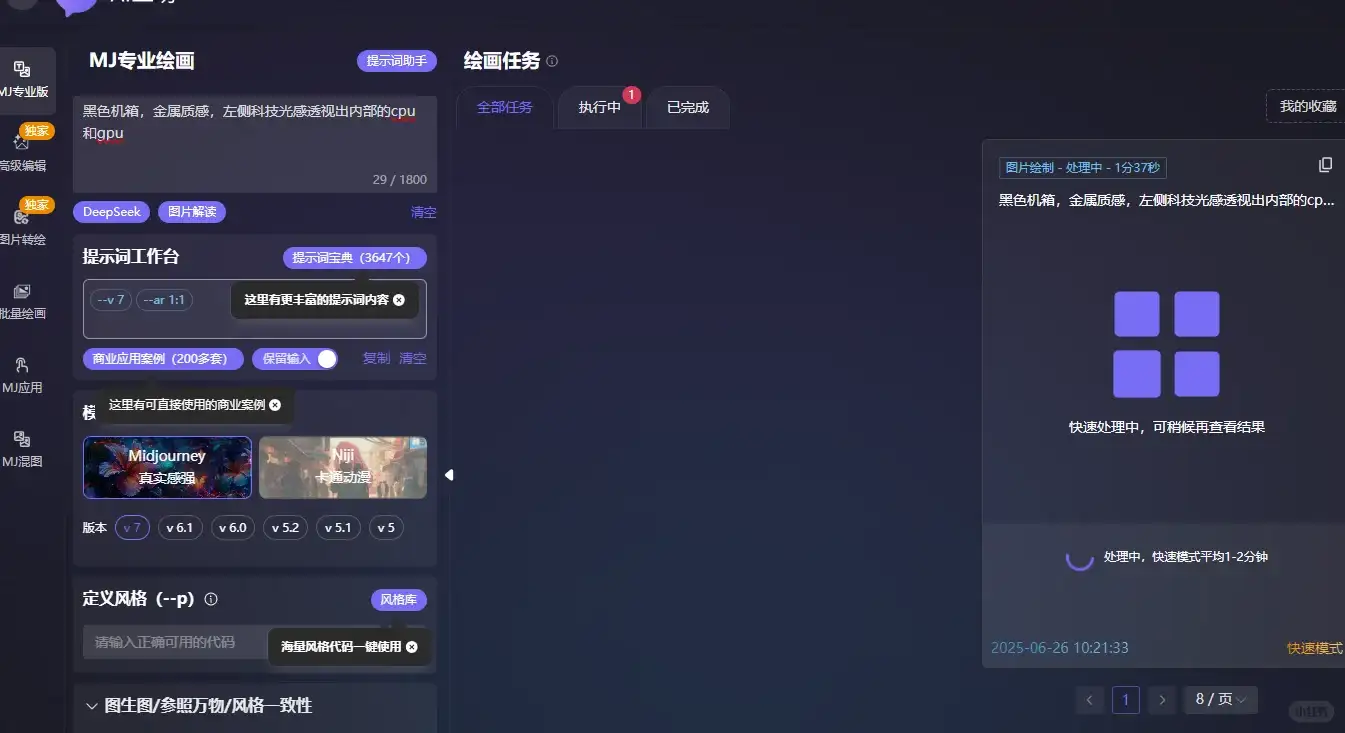Click the copy icon on the processing task card
The image size is (1345, 733).
click(1325, 164)
